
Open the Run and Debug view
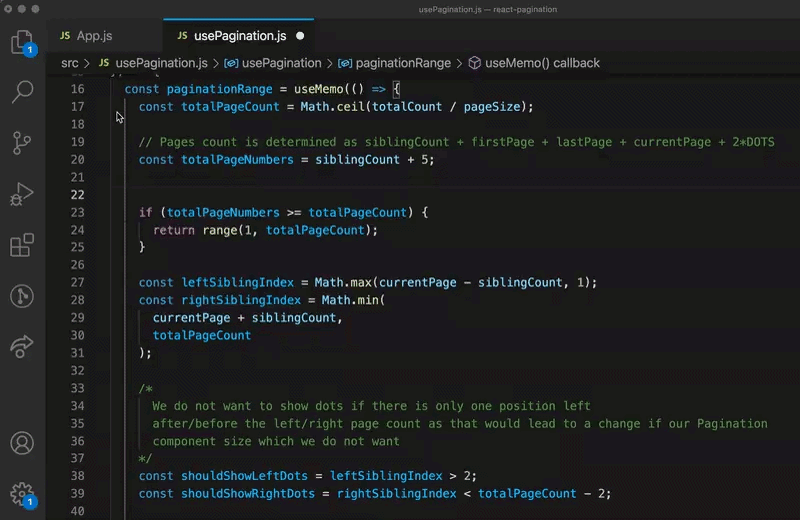22,194
